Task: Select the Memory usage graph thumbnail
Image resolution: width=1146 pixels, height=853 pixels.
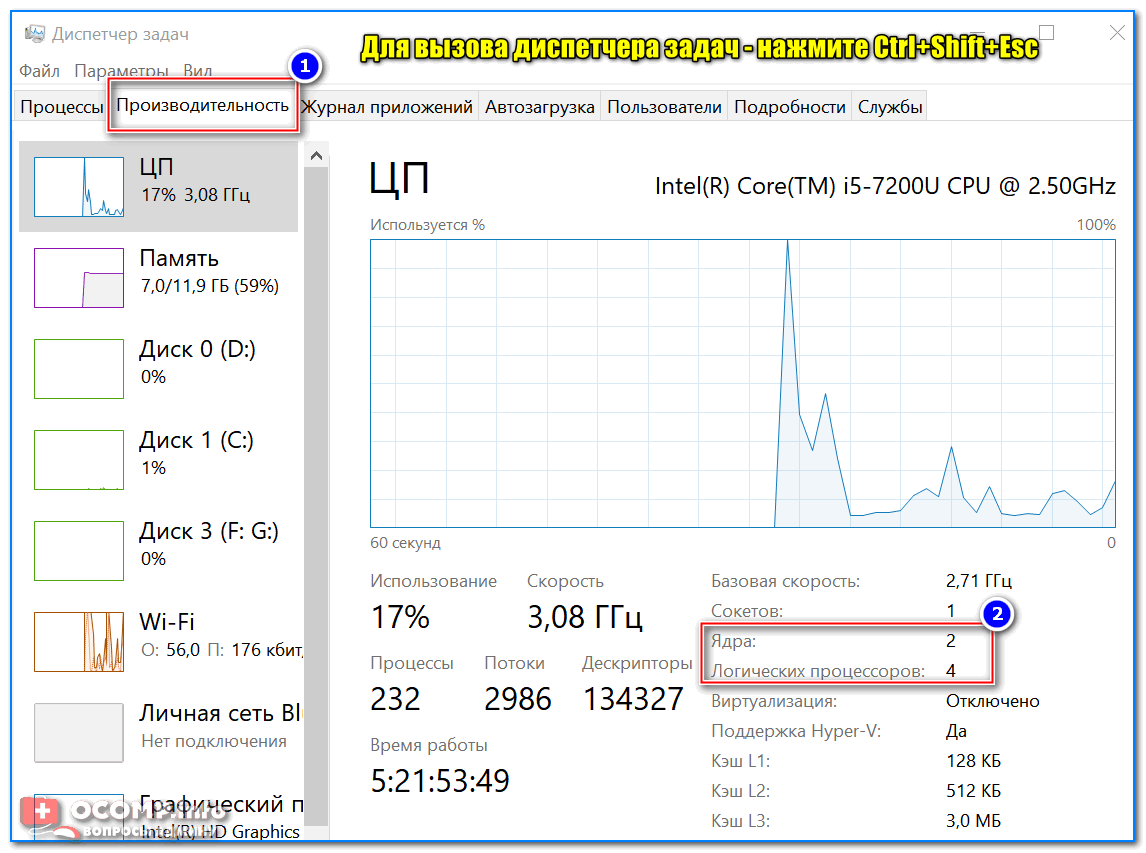Action: click(x=79, y=277)
